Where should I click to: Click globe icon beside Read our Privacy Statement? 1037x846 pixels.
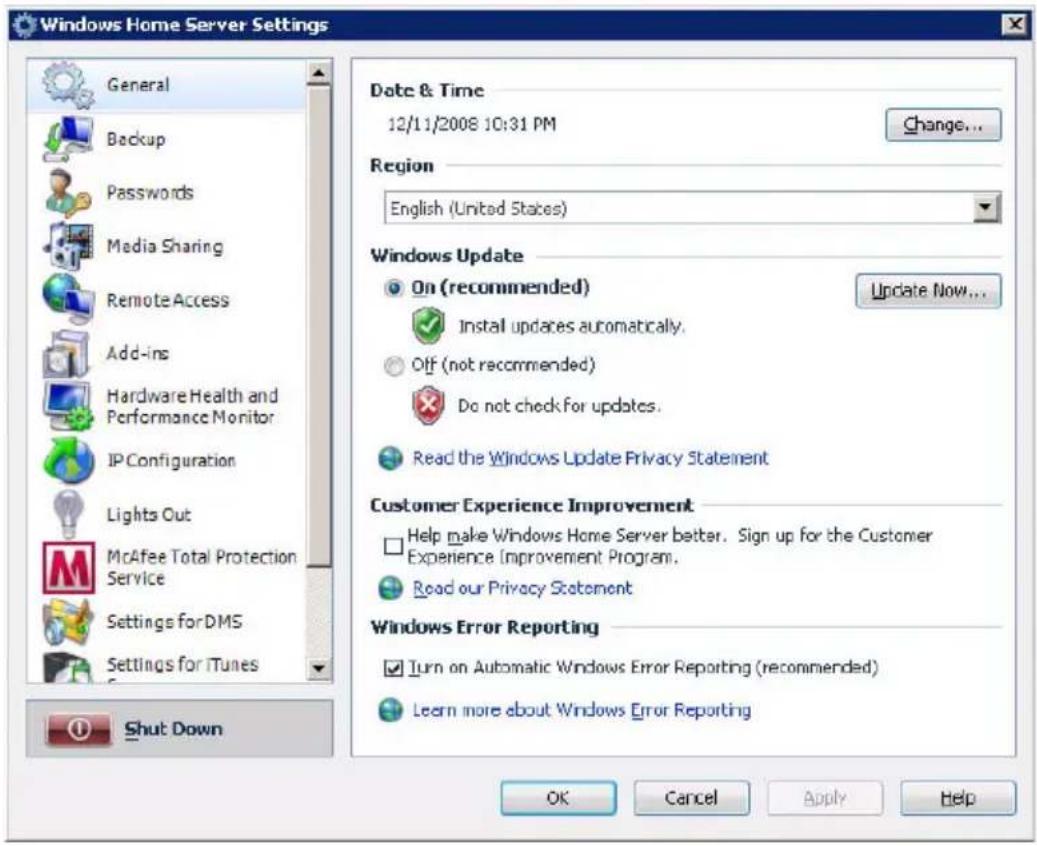tap(390, 588)
